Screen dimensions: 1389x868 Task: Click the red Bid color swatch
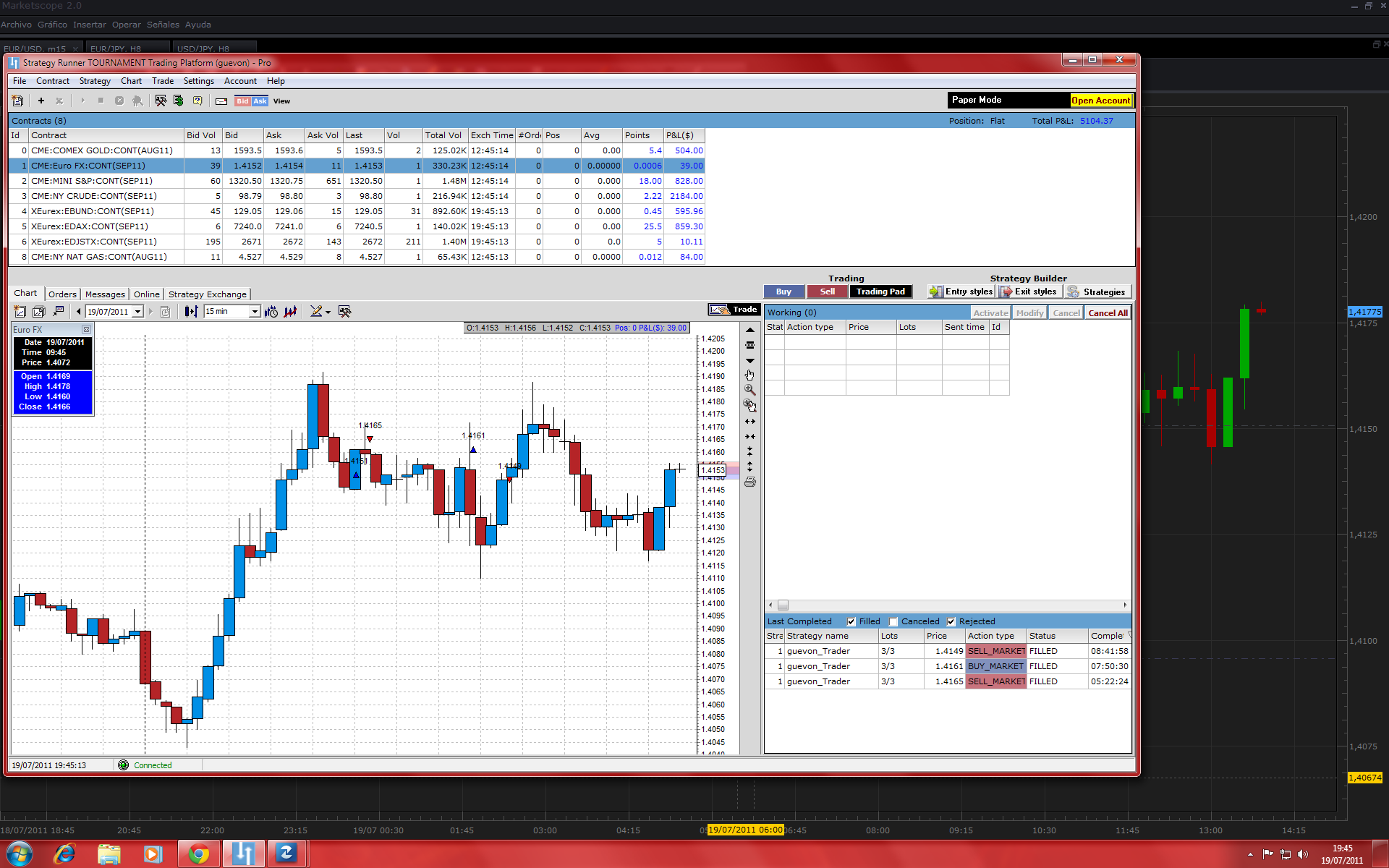pyautogui.click(x=242, y=101)
